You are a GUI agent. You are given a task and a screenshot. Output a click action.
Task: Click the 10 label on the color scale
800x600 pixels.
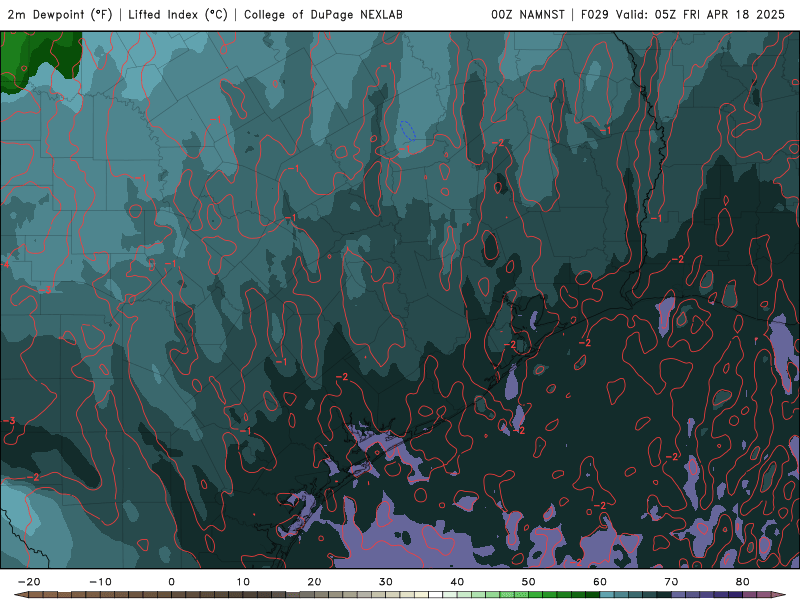tap(243, 582)
